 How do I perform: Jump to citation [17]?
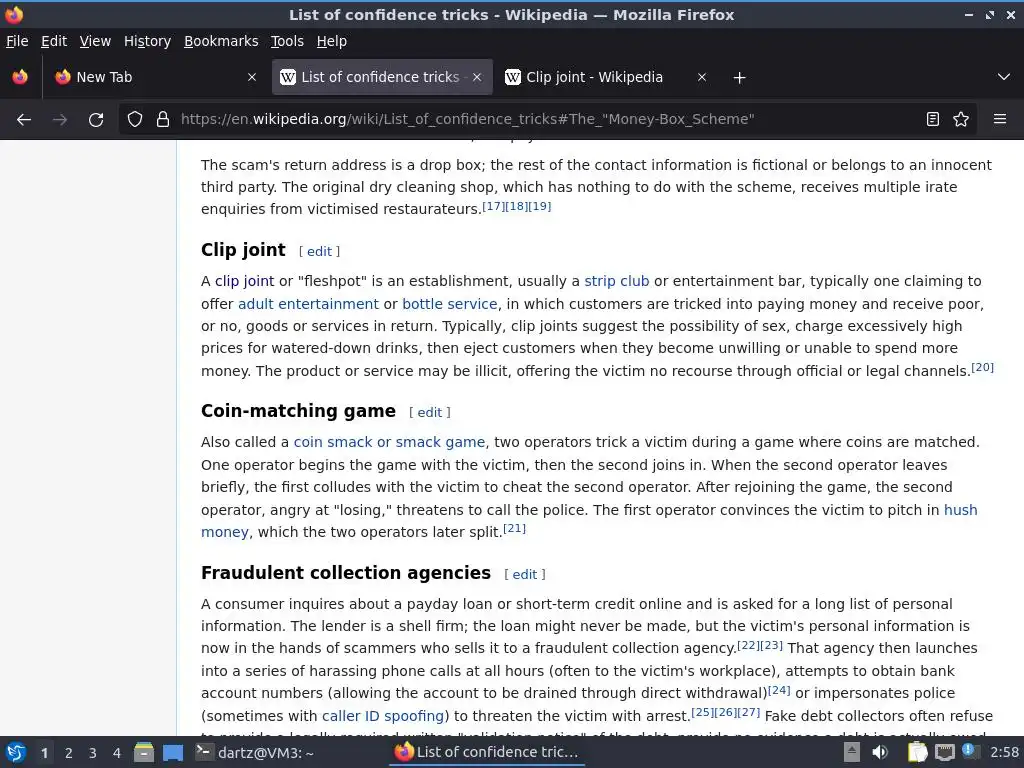tap(493, 206)
